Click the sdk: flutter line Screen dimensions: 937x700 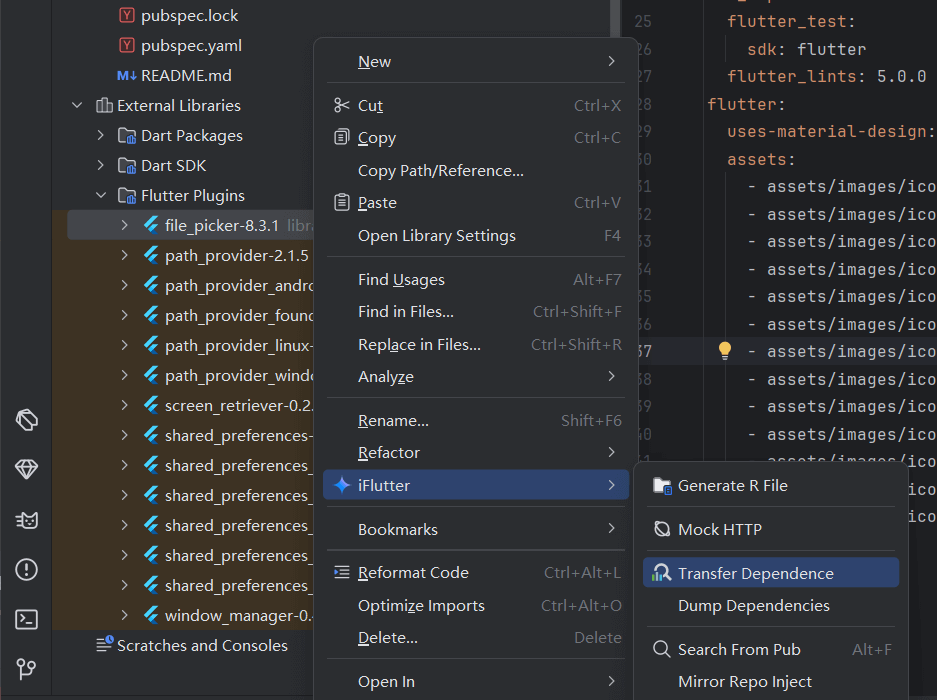pyautogui.click(x=806, y=49)
